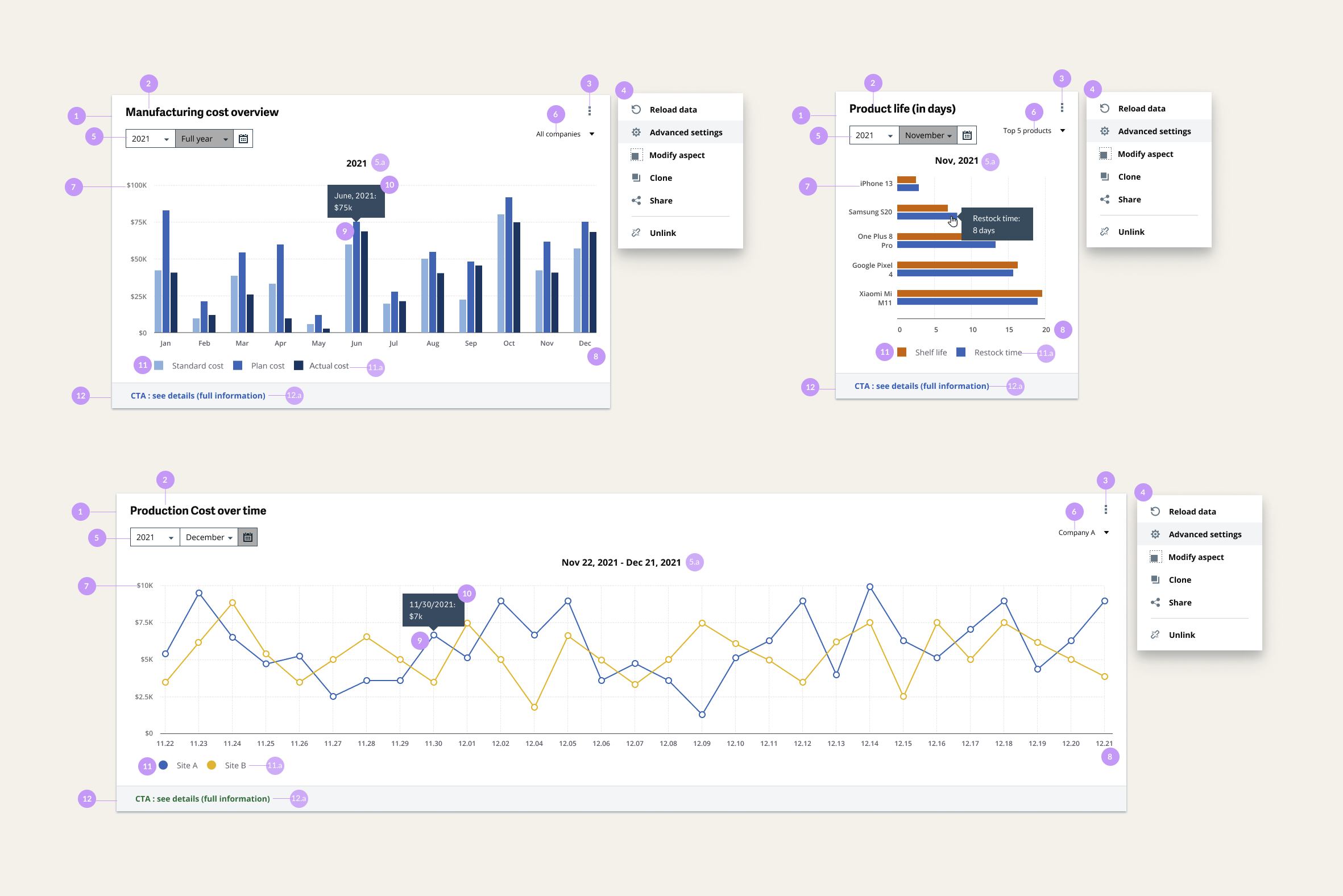Screen dimensions: 1343x896
Task: Open the calendar picker on Manufacturing cost overview
Action: [x=243, y=138]
